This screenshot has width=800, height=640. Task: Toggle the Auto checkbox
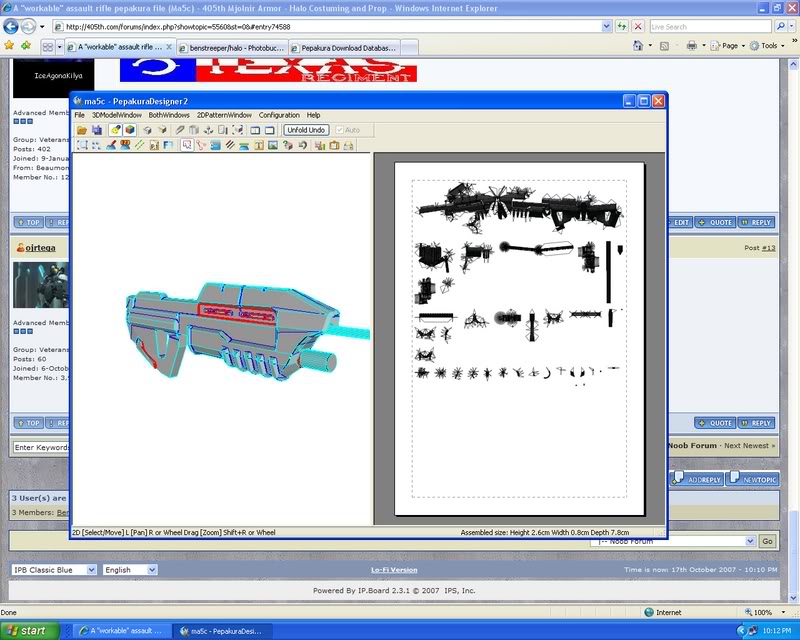[x=340, y=130]
